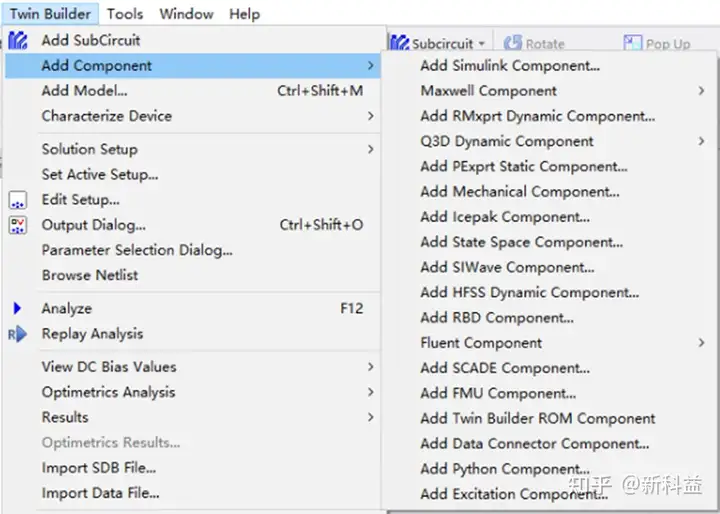
Task: Expand the Q3D Dynamic Component arrow
Action: coord(701,141)
